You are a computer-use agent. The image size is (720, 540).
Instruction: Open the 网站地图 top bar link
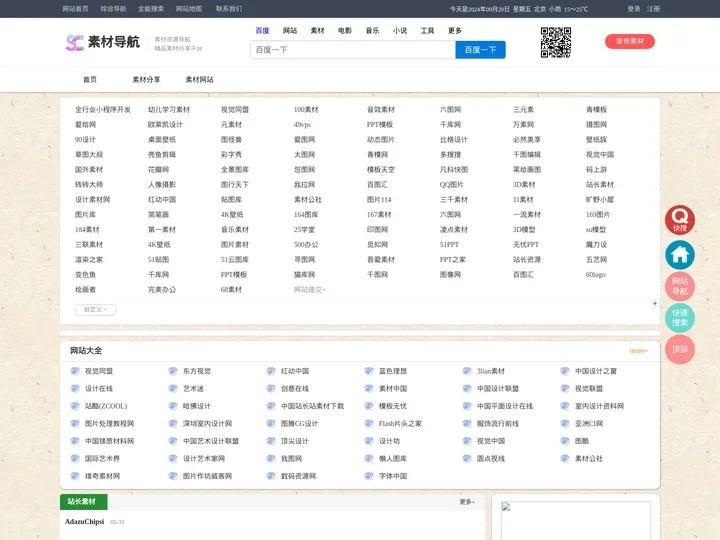pyautogui.click(x=189, y=9)
